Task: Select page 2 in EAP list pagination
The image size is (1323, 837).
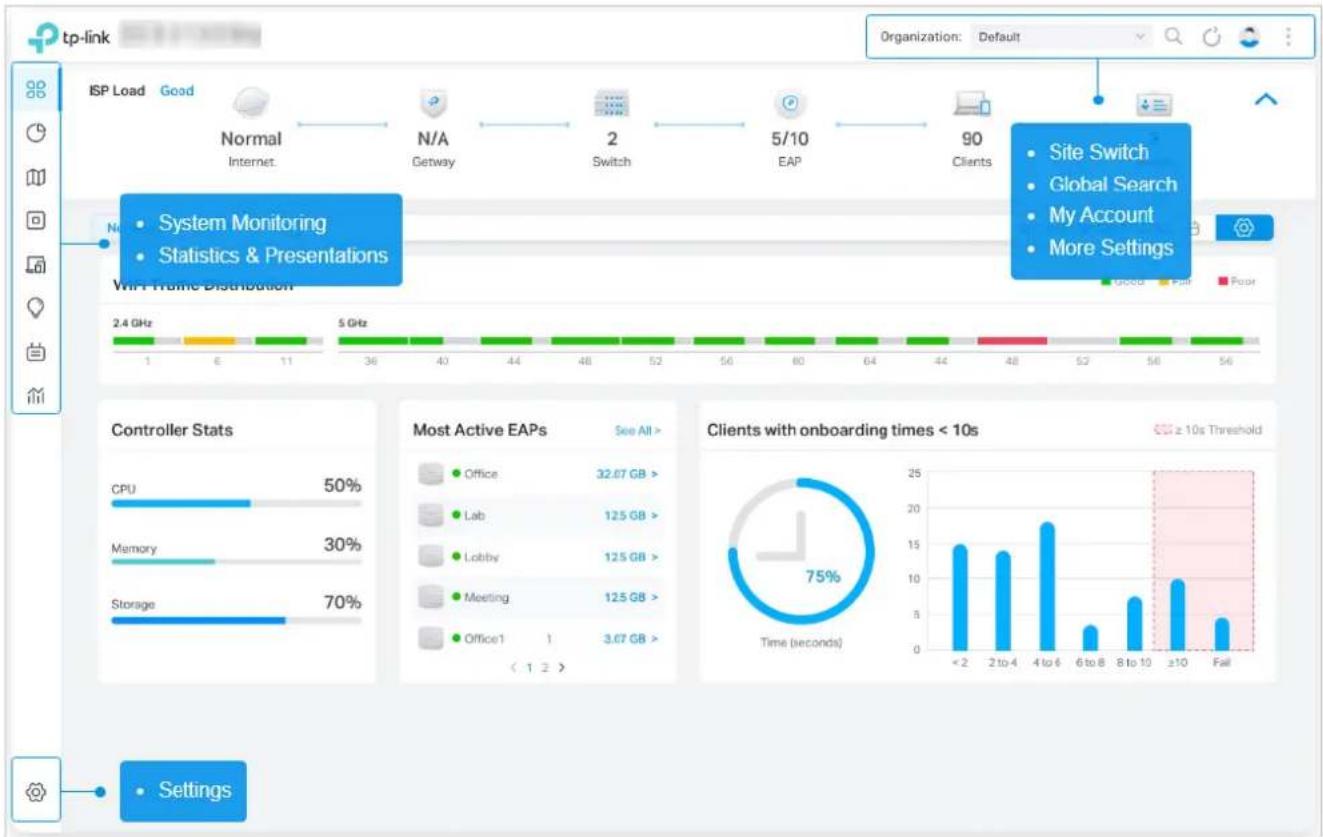Action: point(545,667)
